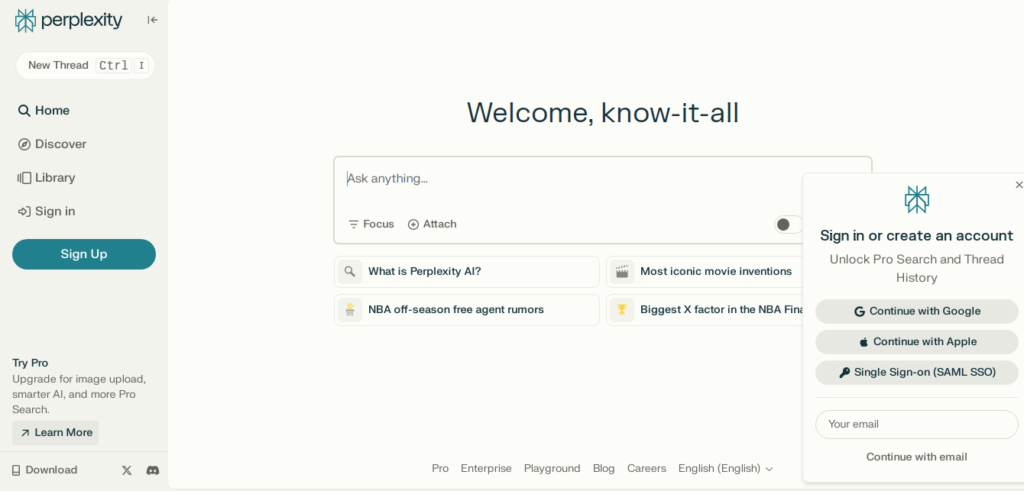Viewport: 1024px width, 491px height.
Task: Click the Attach plus icon
Action: [x=413, y=225]
